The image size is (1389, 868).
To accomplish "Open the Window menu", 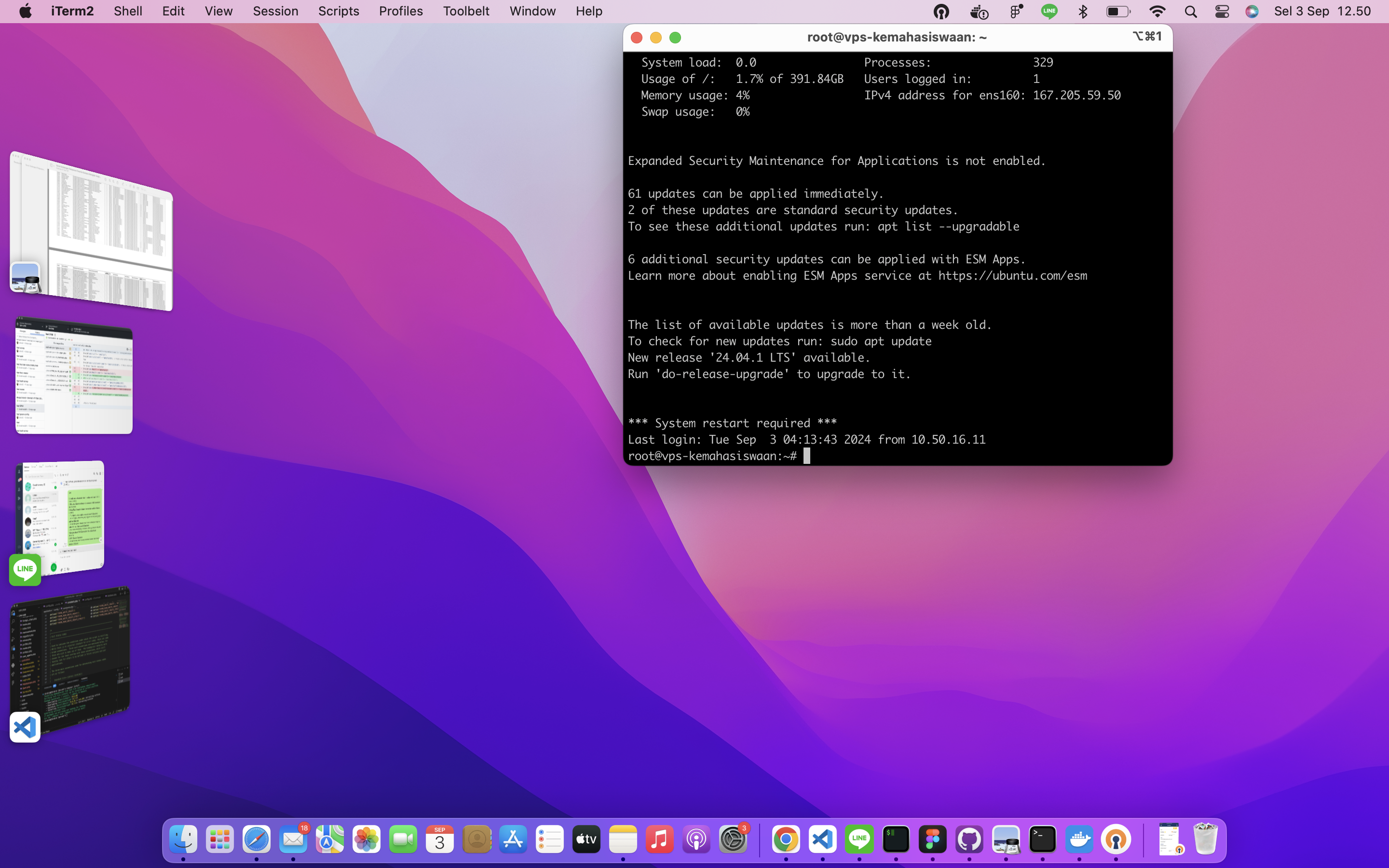I will (x=532, y=11).
